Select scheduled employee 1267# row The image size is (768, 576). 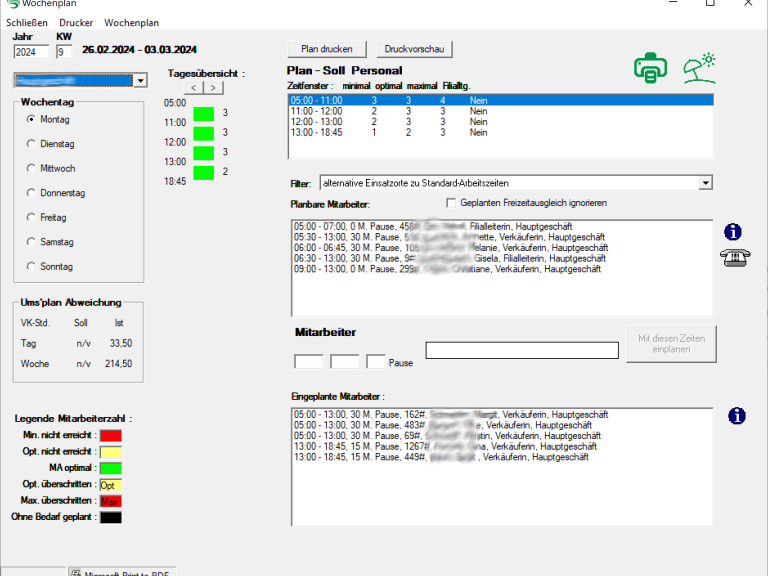pyautogui.click(x=502, y=447)
